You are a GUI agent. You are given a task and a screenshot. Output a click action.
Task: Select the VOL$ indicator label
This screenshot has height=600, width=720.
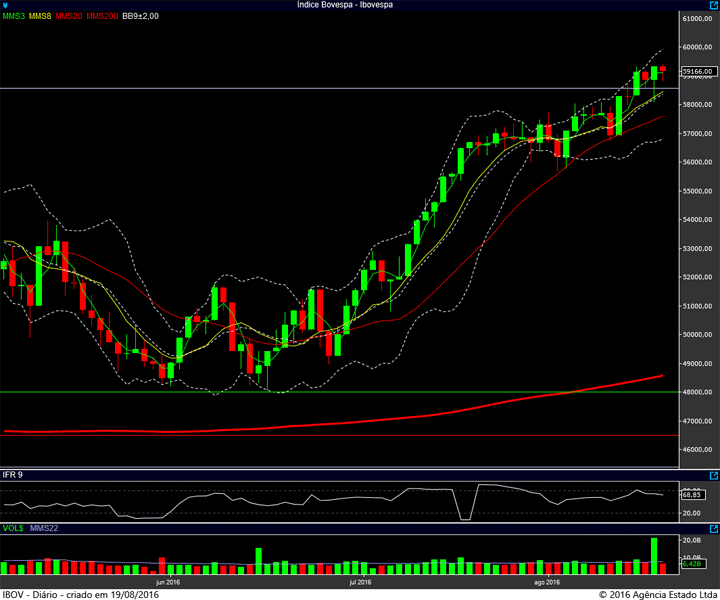click(13, 528)
